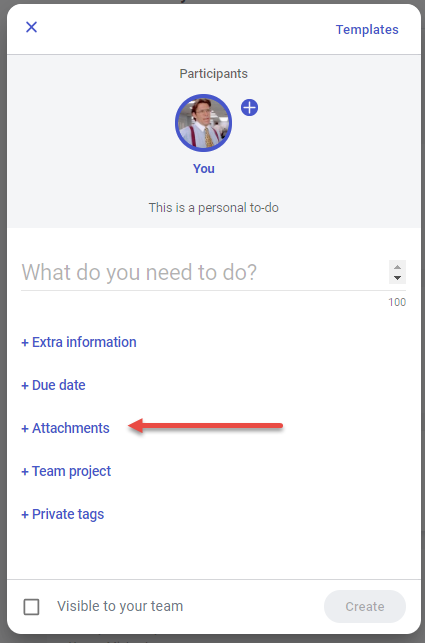Tick the Visible to your team checkbox
Image resolution: width=425 pixels, height=643 pixels.
click(32, 607)
